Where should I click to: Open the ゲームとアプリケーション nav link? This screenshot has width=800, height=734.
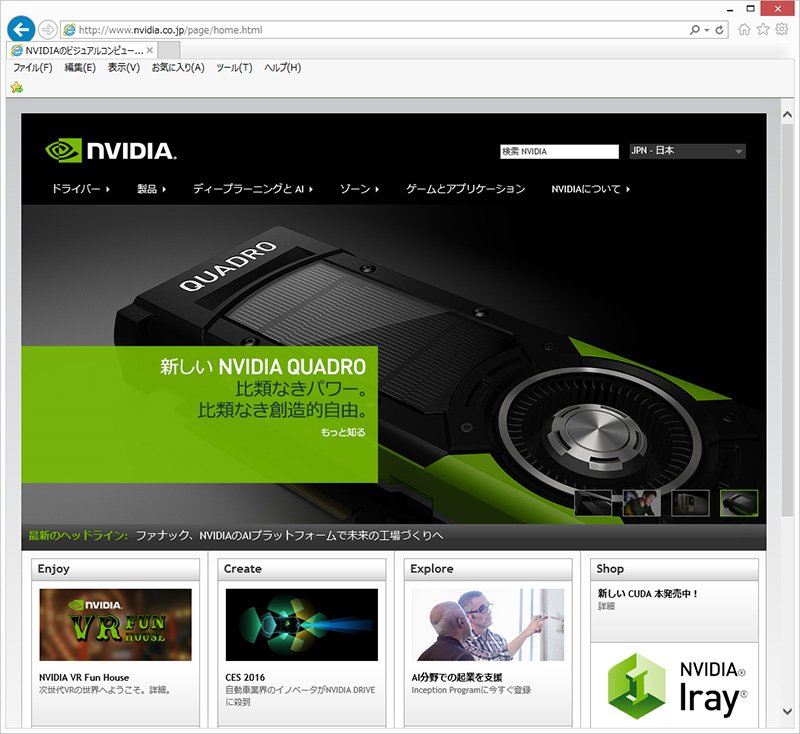pyautogui.click(x=465, y=189)
